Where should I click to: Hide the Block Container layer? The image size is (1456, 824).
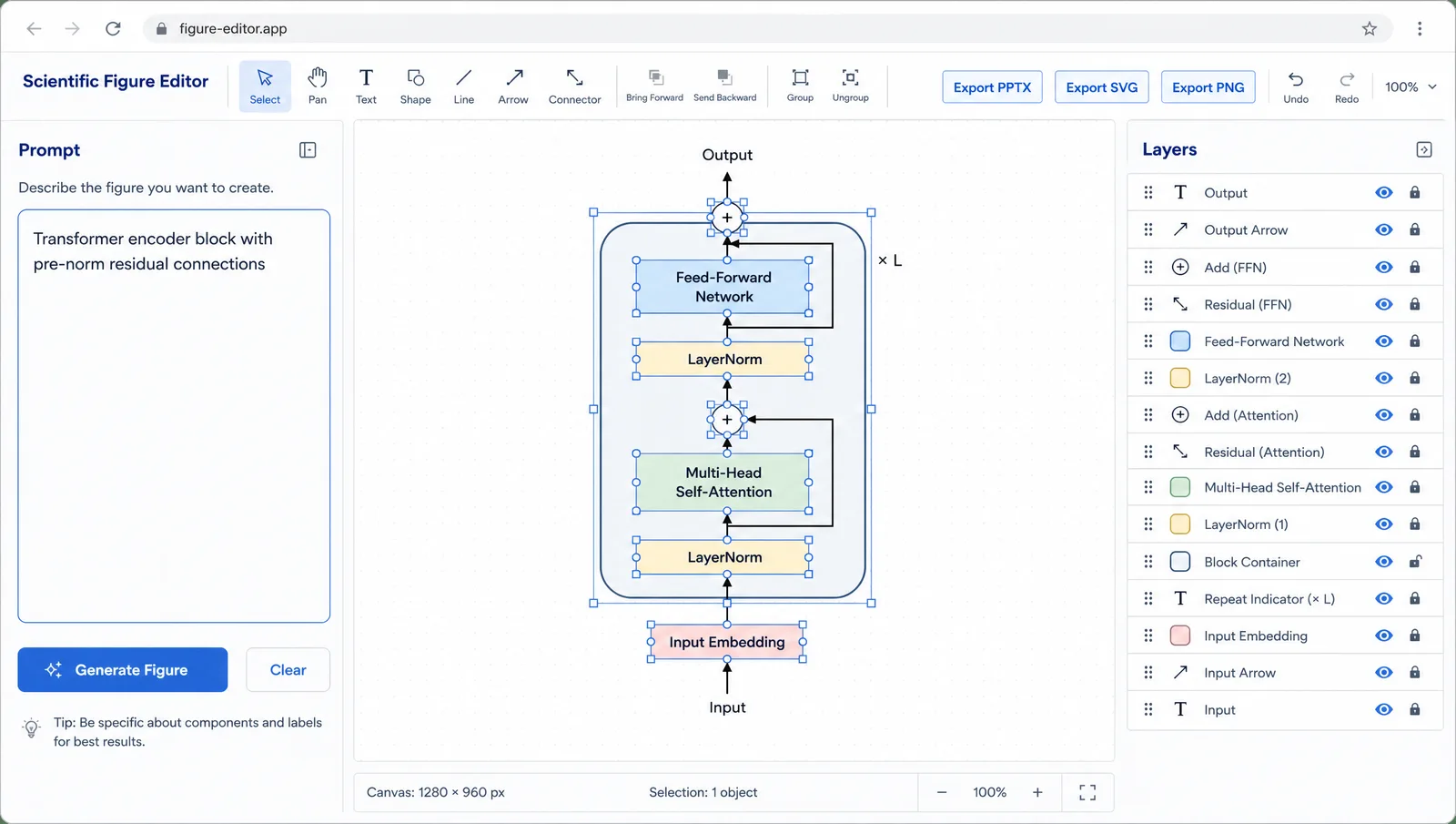coord(1384,562)
